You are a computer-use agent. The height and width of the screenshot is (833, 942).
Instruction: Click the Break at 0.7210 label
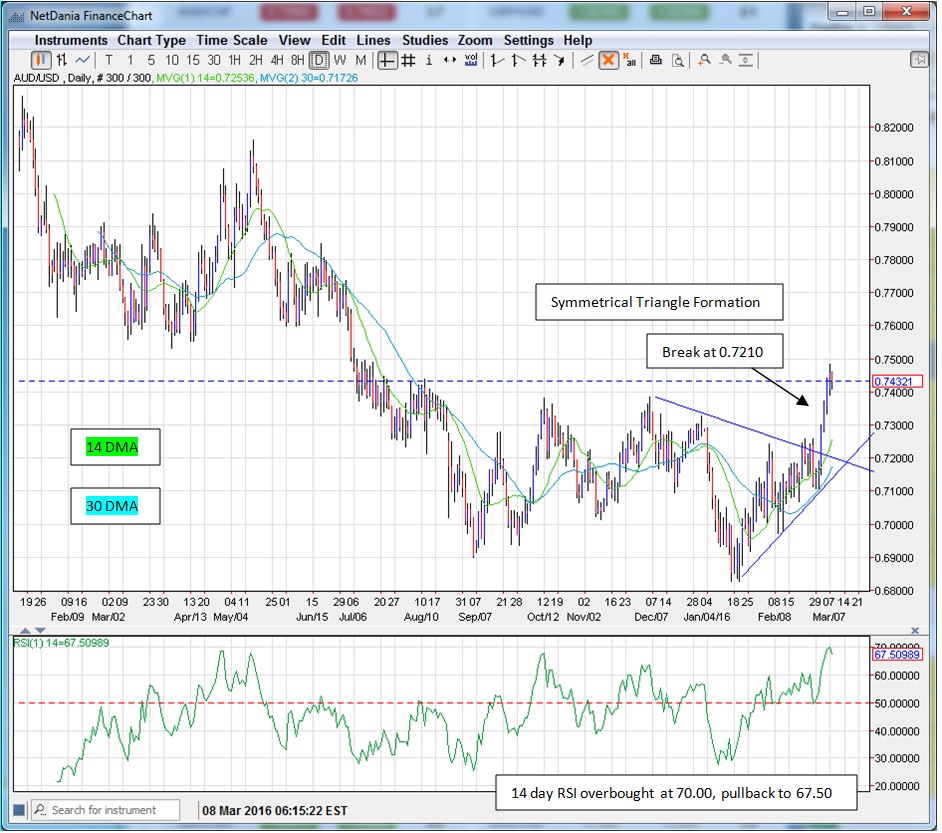[x=714, y=352]
